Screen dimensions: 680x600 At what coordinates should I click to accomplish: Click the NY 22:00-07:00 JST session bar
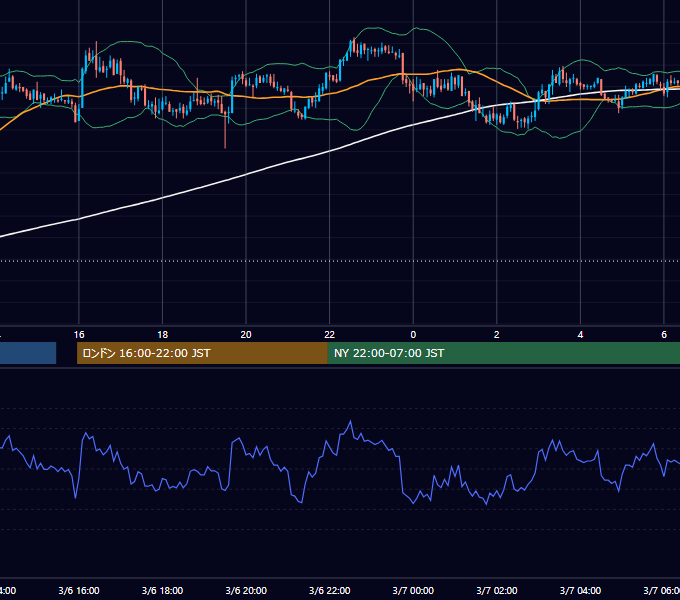[x=503, y=353]
